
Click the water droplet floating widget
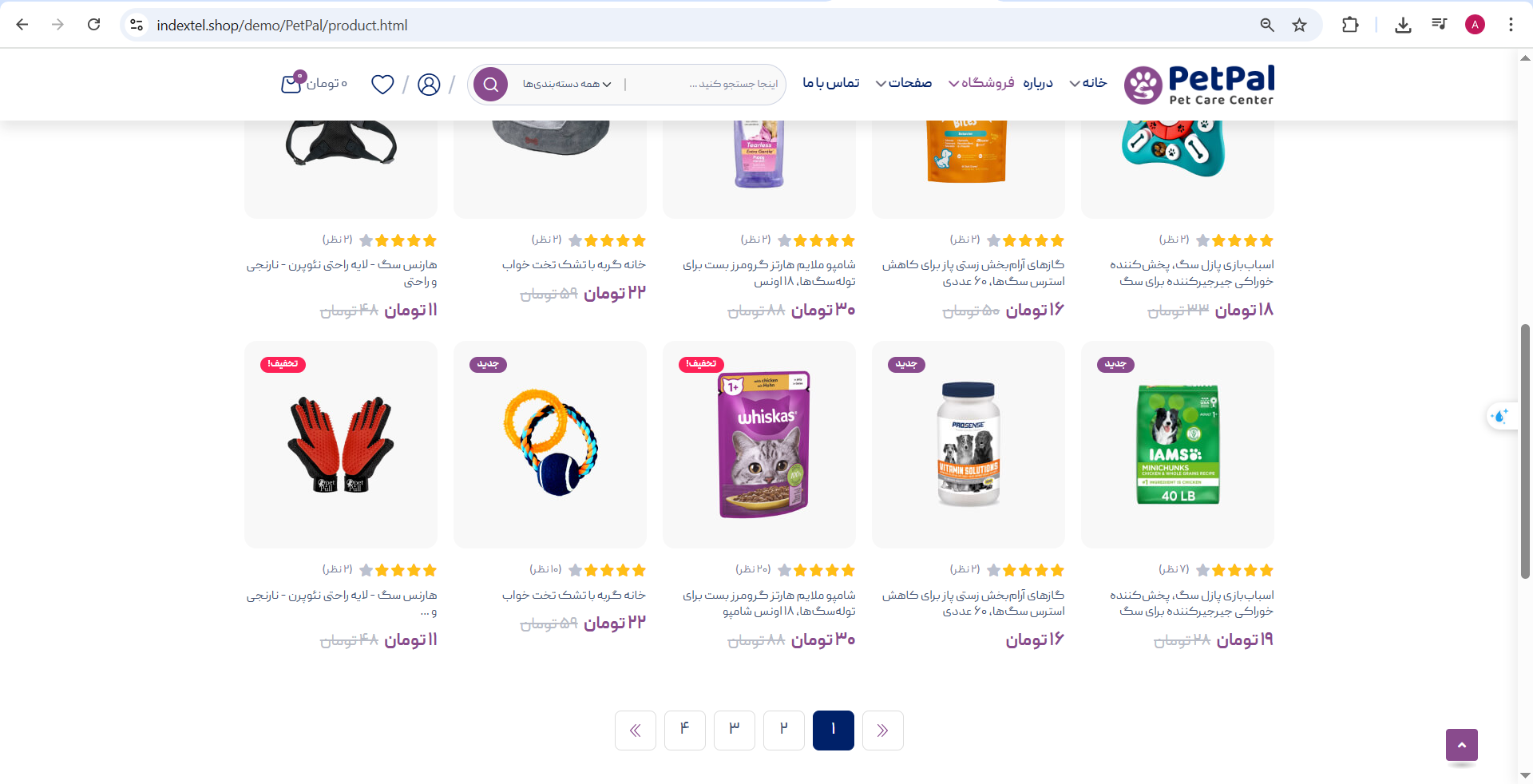[x=1500, y=416]
